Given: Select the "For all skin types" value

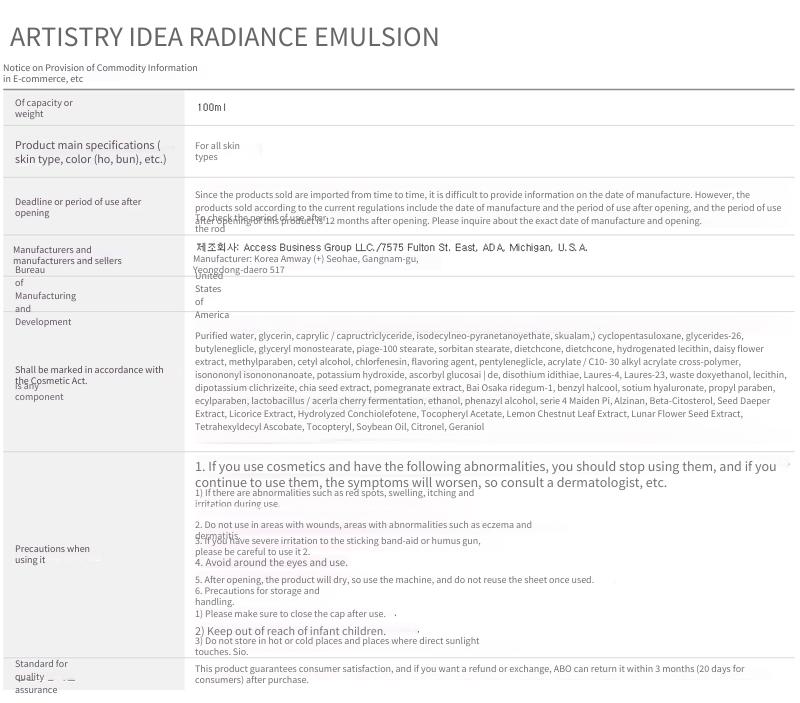Looking at the screenshot, I should [x=217, y=151].
